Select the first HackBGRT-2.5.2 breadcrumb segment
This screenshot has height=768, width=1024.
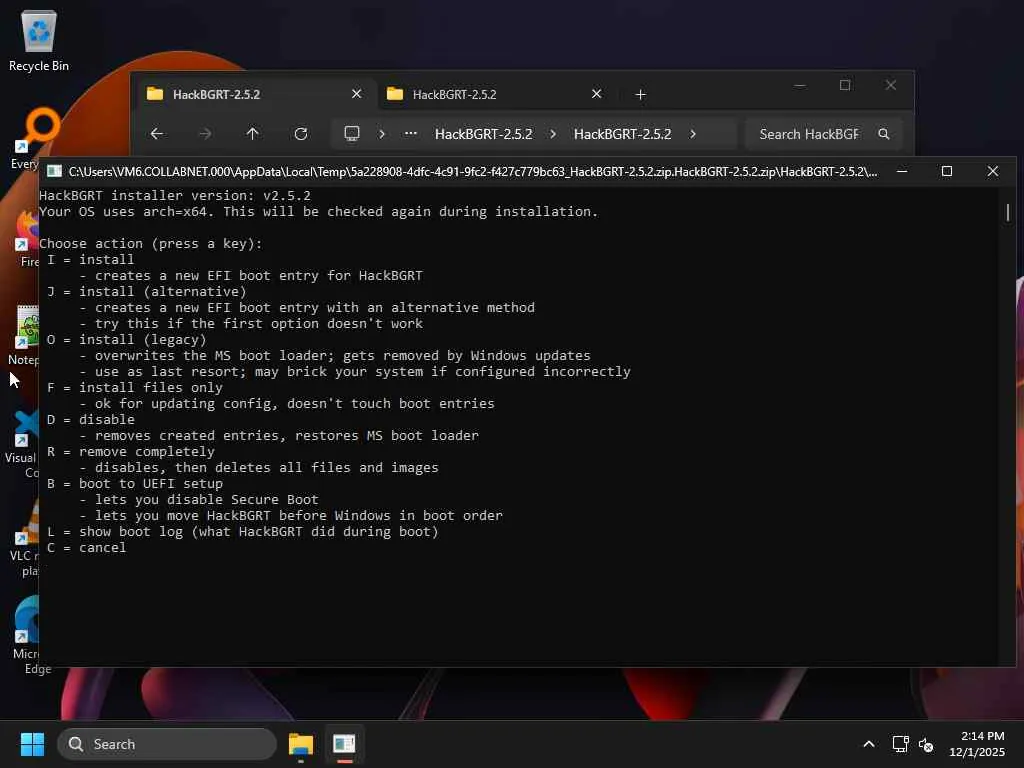[x=483, y=134]
